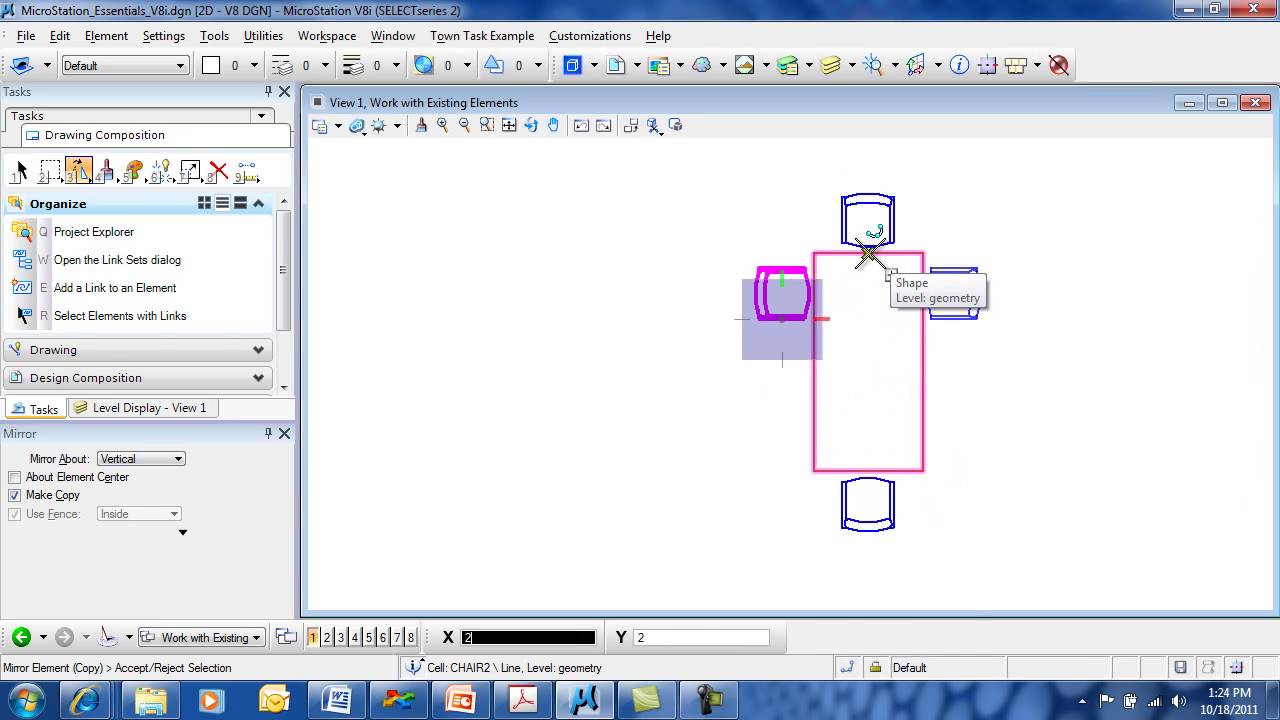Screen dimensions: 1280x720
Task: Toggle view 6 on in view toggles
Action: click(x=383, y=637)
